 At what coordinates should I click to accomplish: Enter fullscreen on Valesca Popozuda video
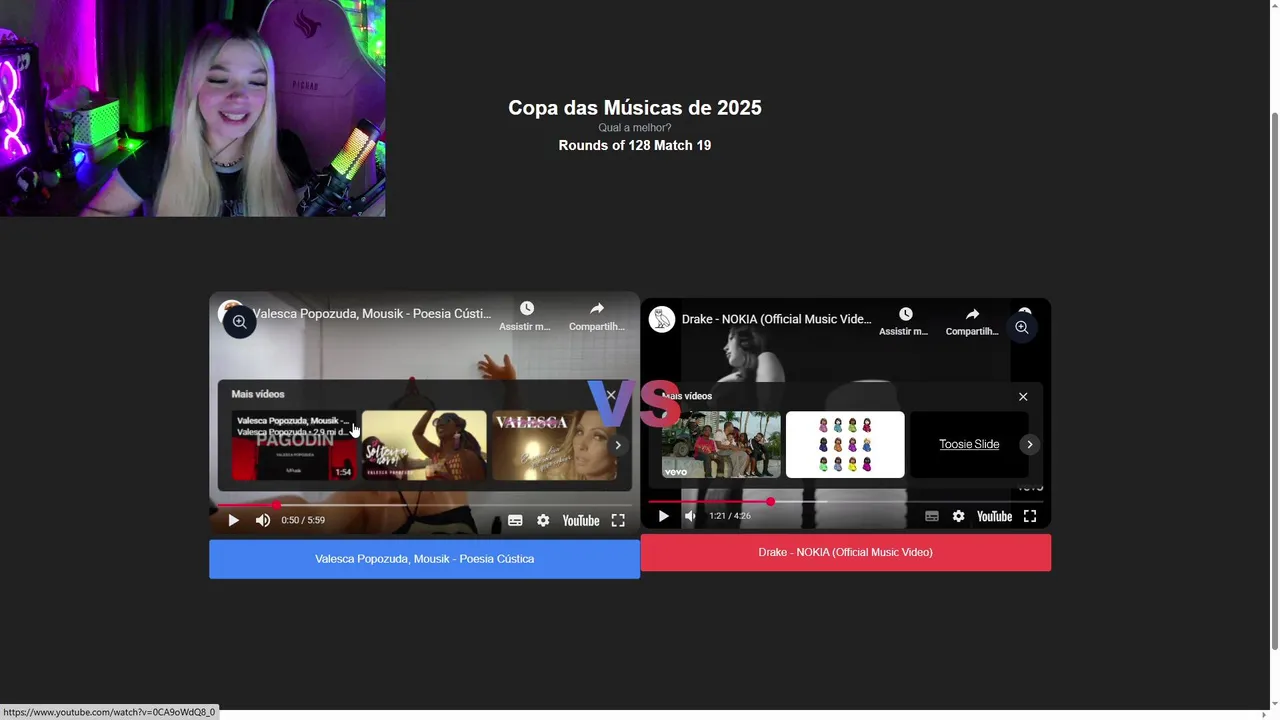618,520
